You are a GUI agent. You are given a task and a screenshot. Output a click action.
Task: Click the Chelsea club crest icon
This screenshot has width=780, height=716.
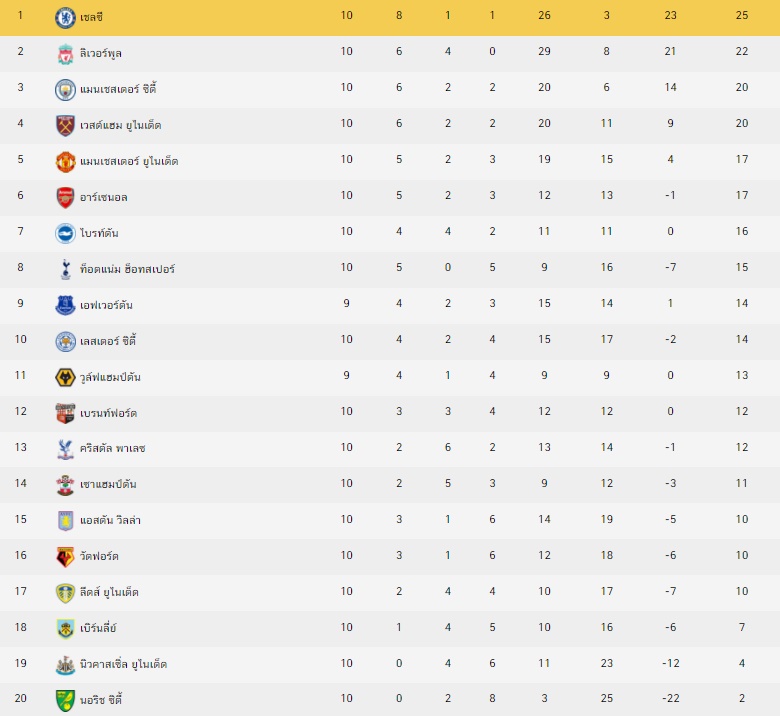(x=65, y=17)
